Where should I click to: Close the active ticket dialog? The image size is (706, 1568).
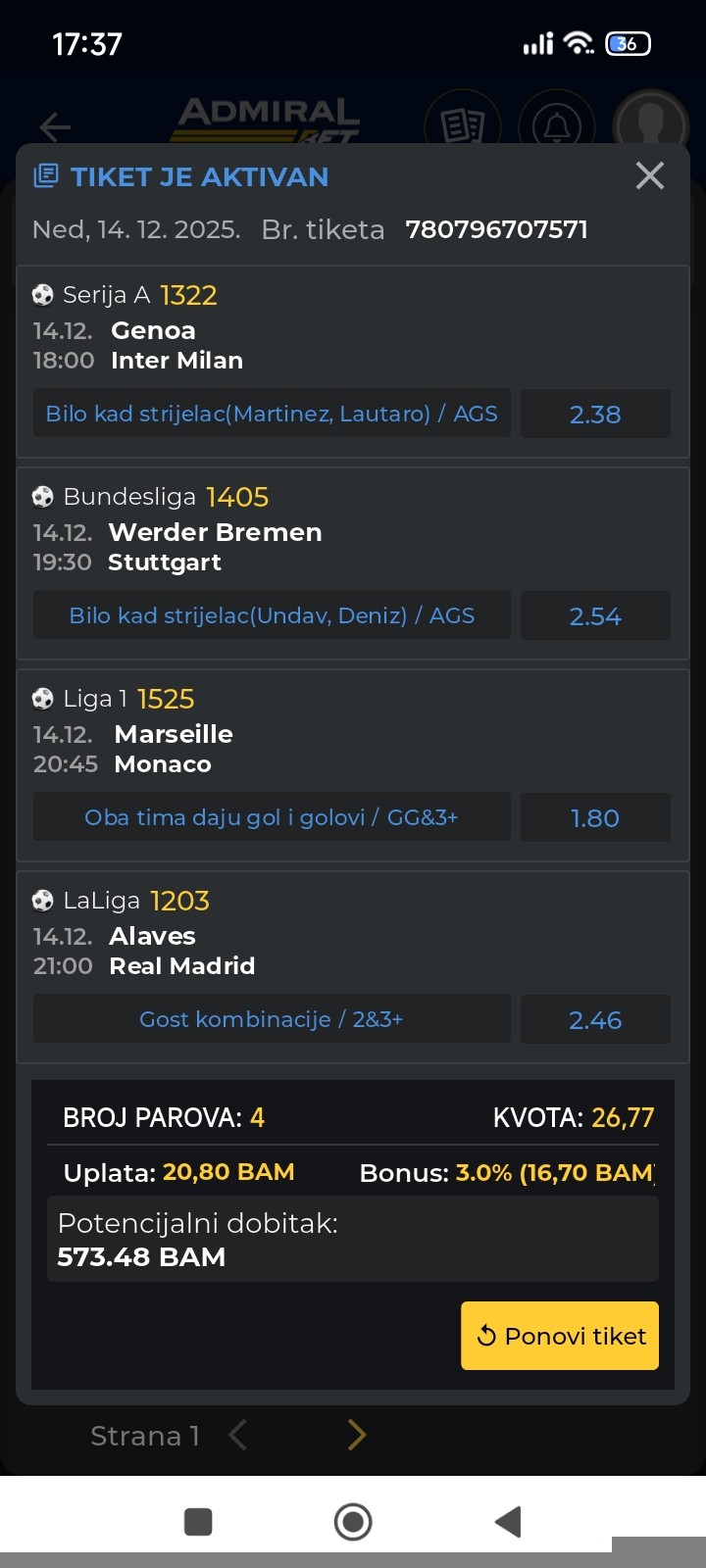[x=649, y=176]
